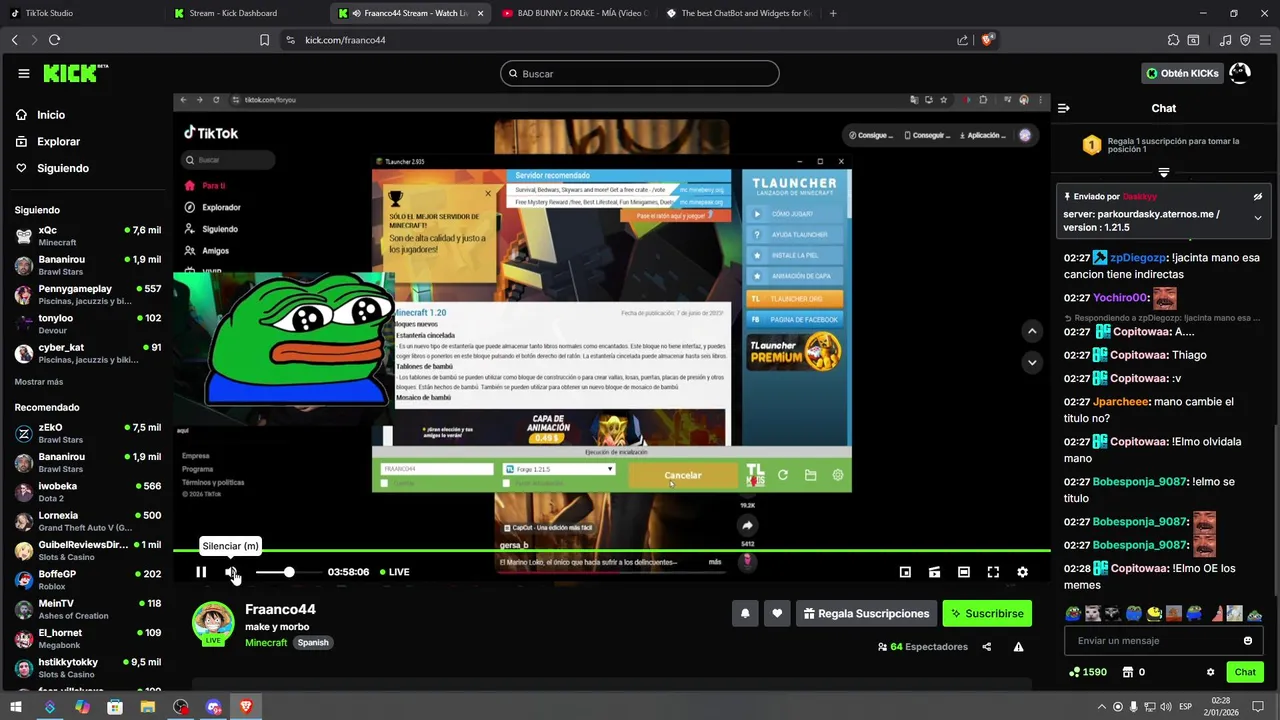The image size is (1280, 720).
Task: Open the user avatar menu top right
Action: coord(1240,73)
